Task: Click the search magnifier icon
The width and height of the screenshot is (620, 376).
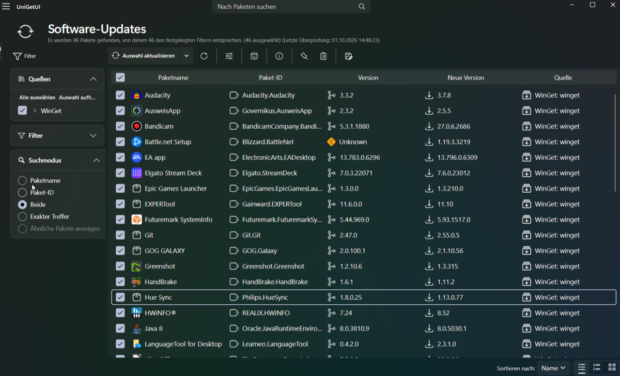Action: point(361,7)
